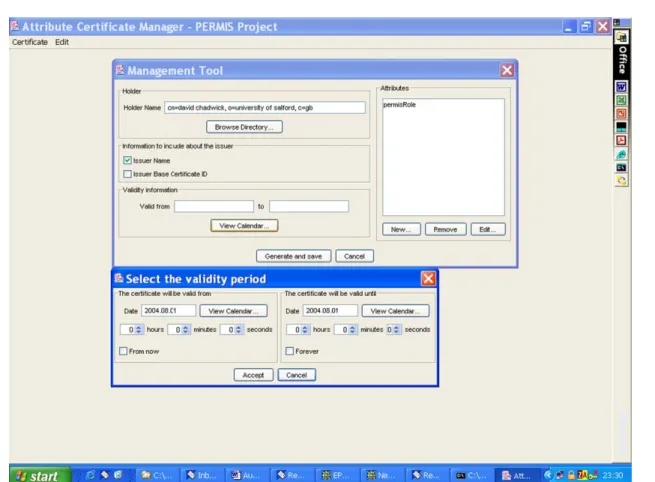Open Internet Explorer from the quick launch area
The image size is (655, 482).
pos(90,475)
